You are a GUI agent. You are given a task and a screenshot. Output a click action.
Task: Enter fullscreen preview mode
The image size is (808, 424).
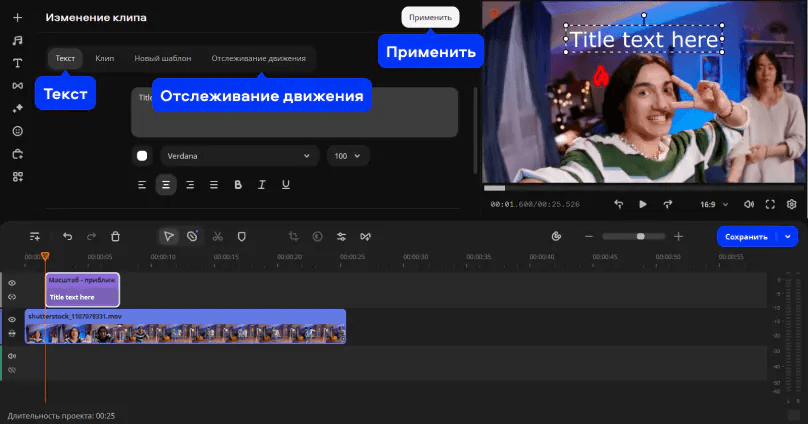[770, 204]
